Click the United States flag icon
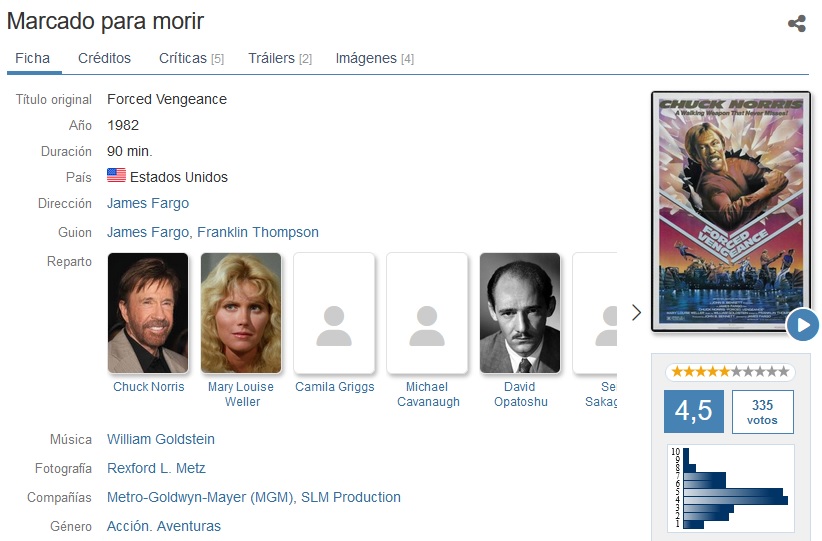This screenshot has height=541, width=822. point(116,175)
